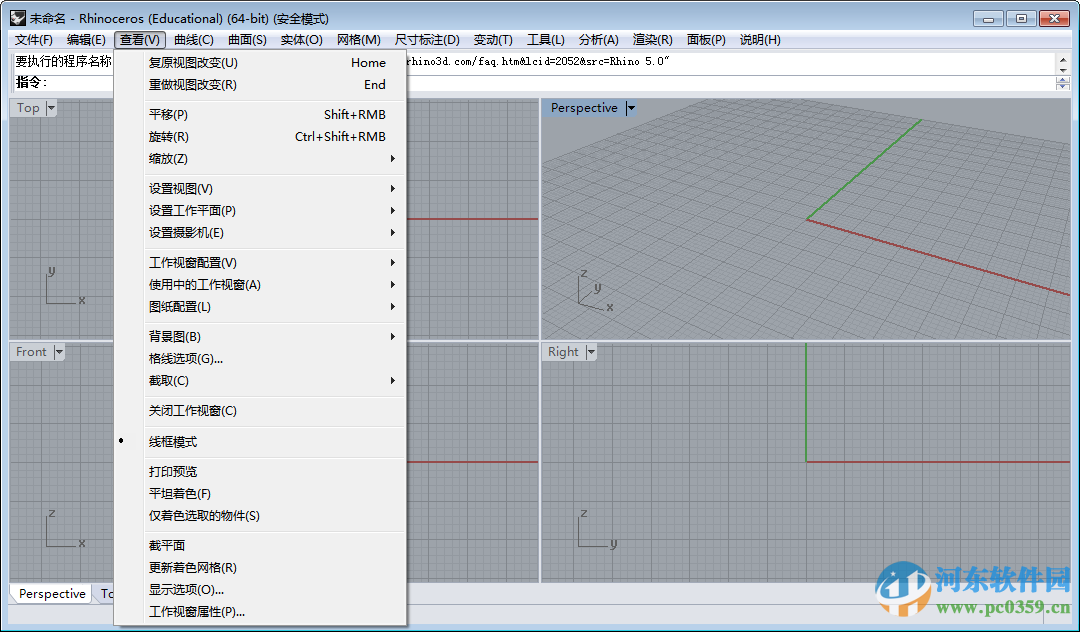Choose 截平面 from the menu
The width and height of the screenshot is (1080, 632).
(260, 545)
